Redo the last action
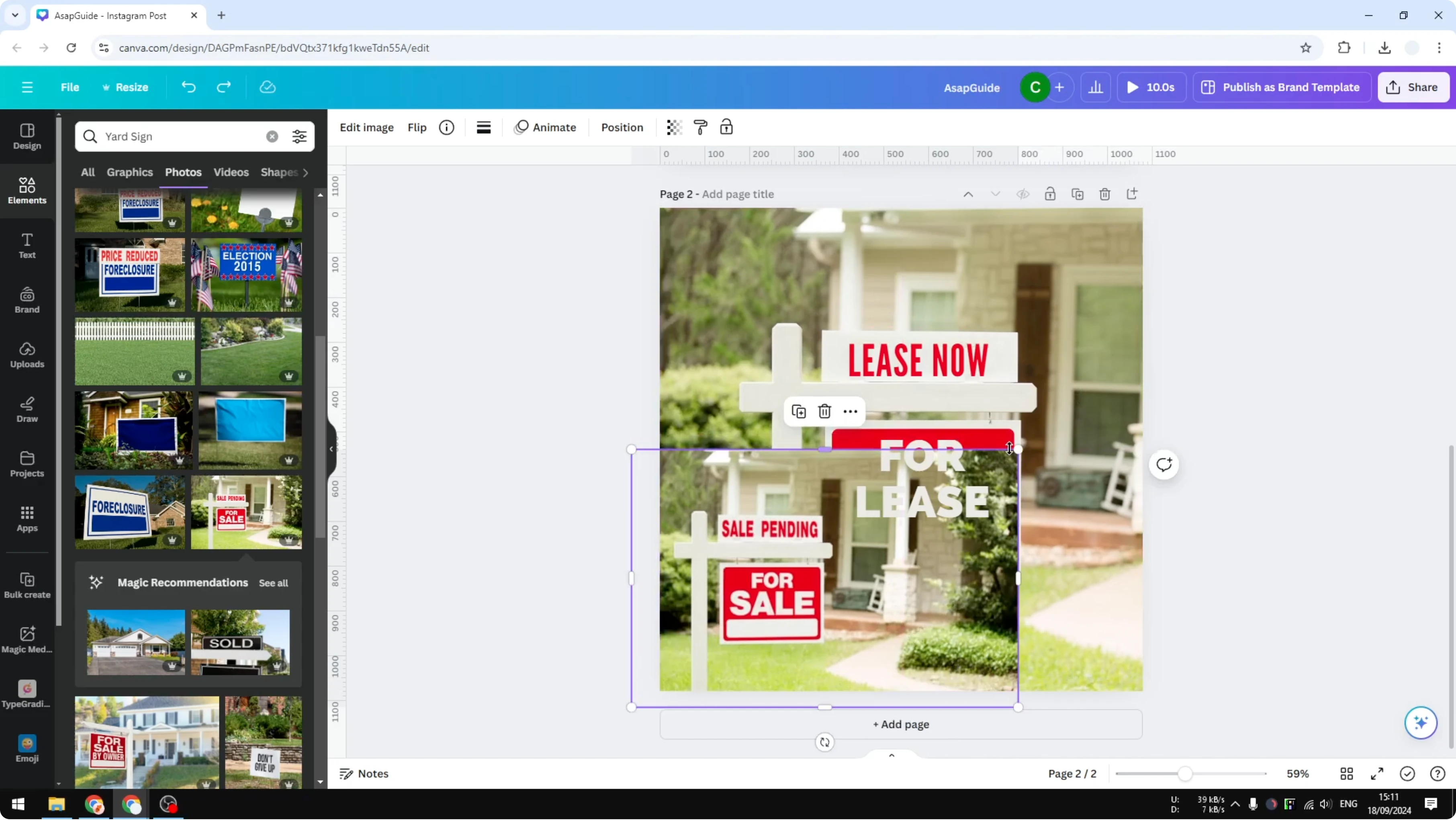1456x820 pixels. point(224,87)
